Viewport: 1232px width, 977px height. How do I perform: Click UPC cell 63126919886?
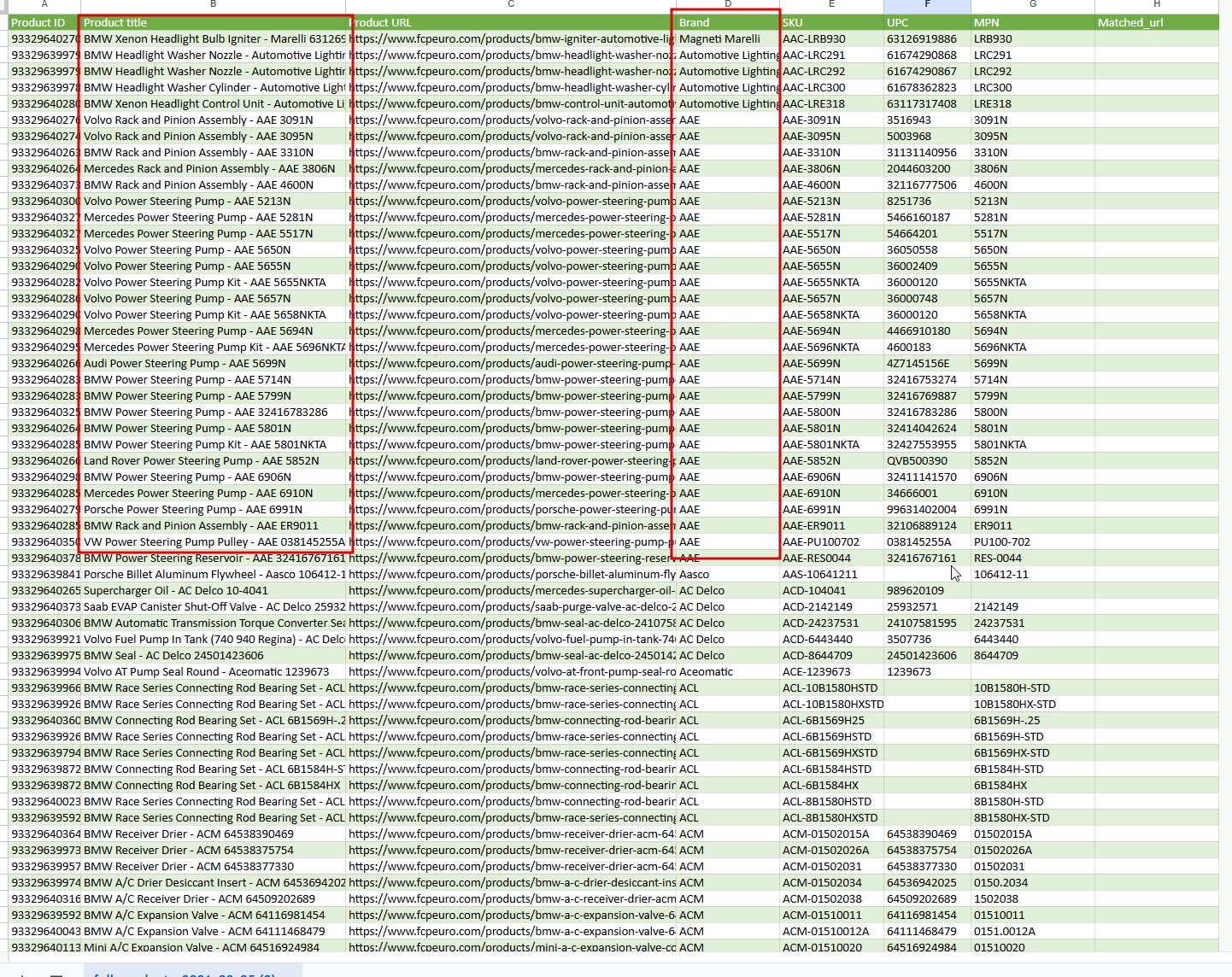(x=927, y=38)
